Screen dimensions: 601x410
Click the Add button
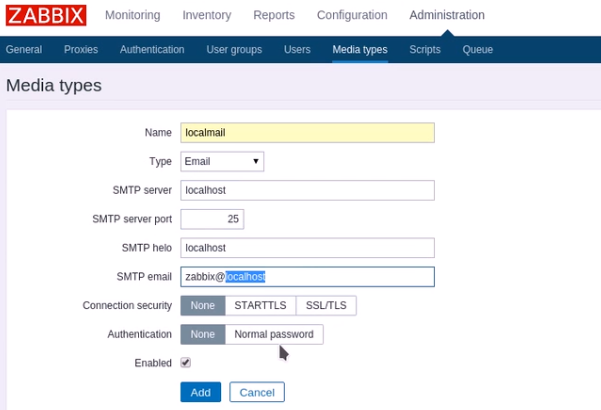(200, 392)
